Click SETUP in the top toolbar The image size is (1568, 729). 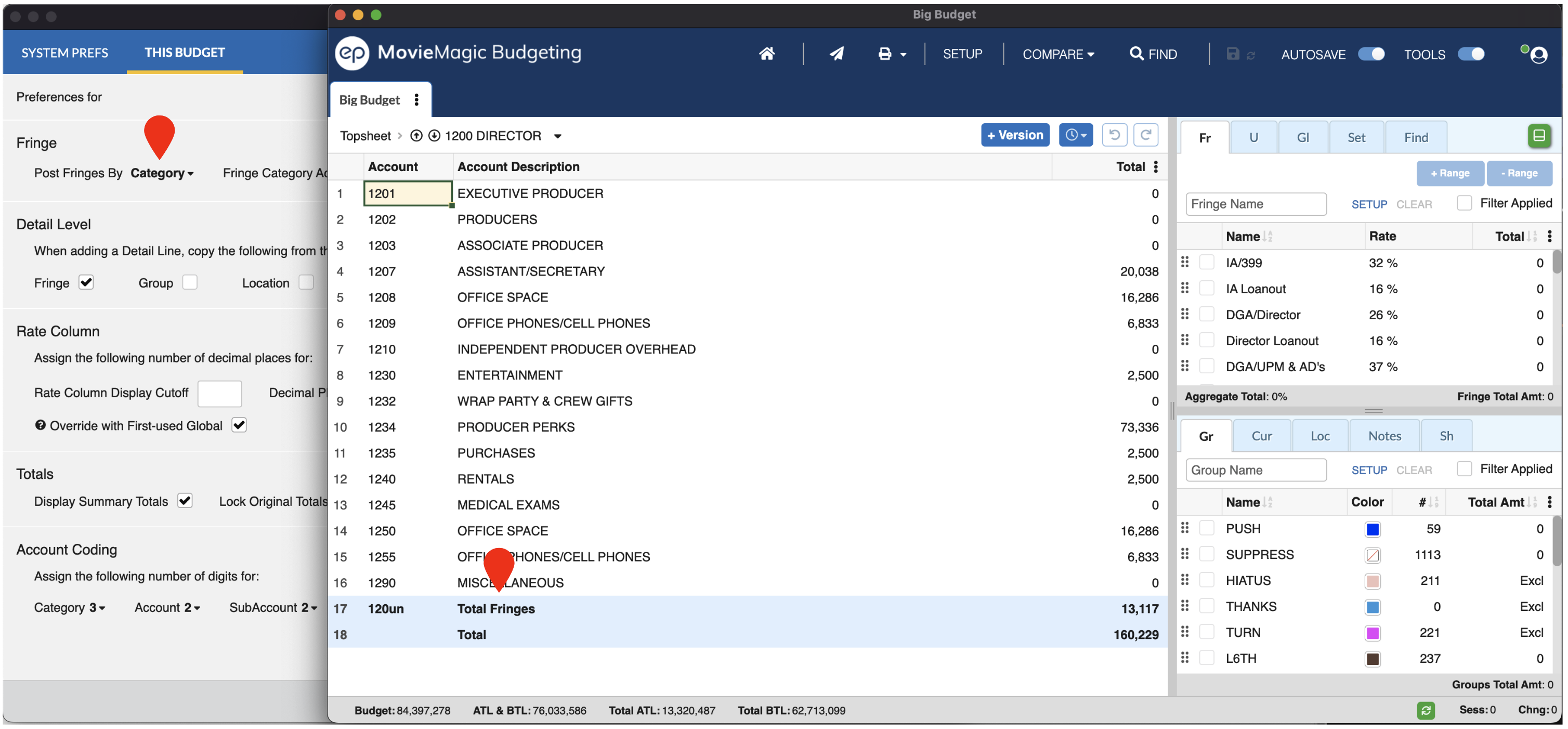[962, 54]
